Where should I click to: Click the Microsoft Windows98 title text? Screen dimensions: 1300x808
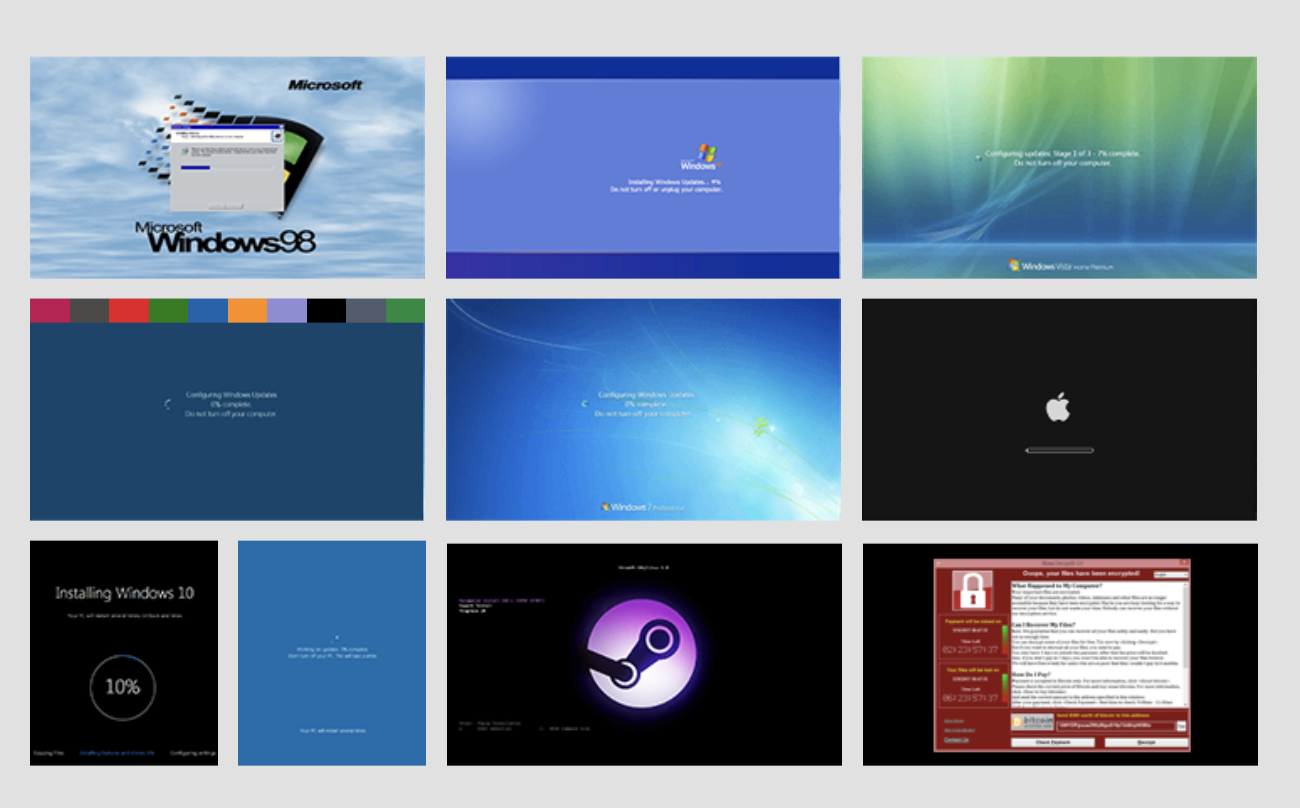pos(225,238)
